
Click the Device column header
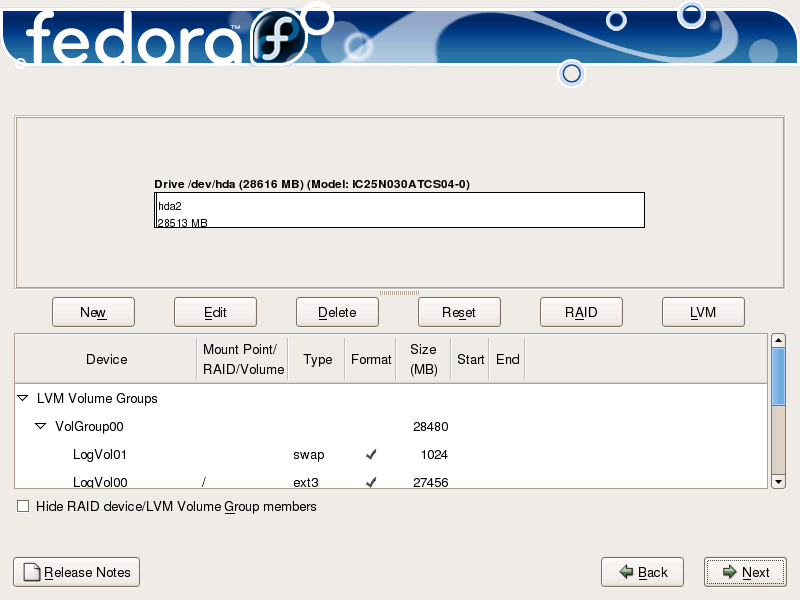point(106,359)
